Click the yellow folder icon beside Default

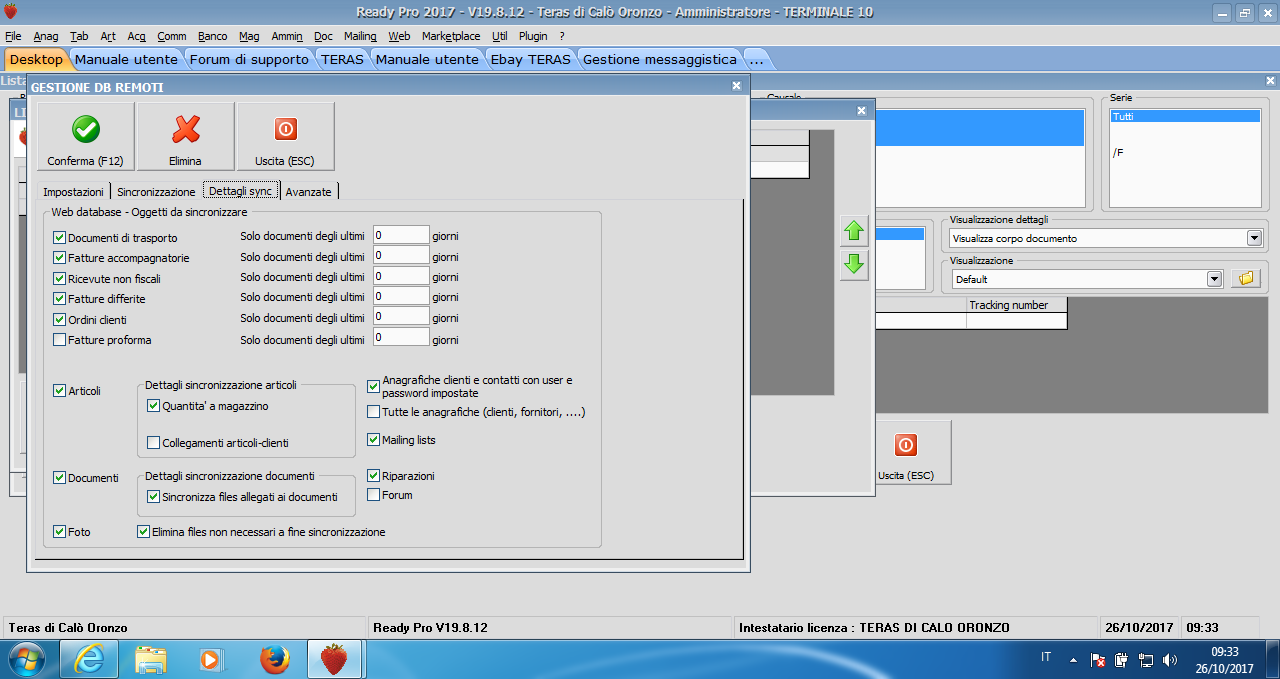1244,279
